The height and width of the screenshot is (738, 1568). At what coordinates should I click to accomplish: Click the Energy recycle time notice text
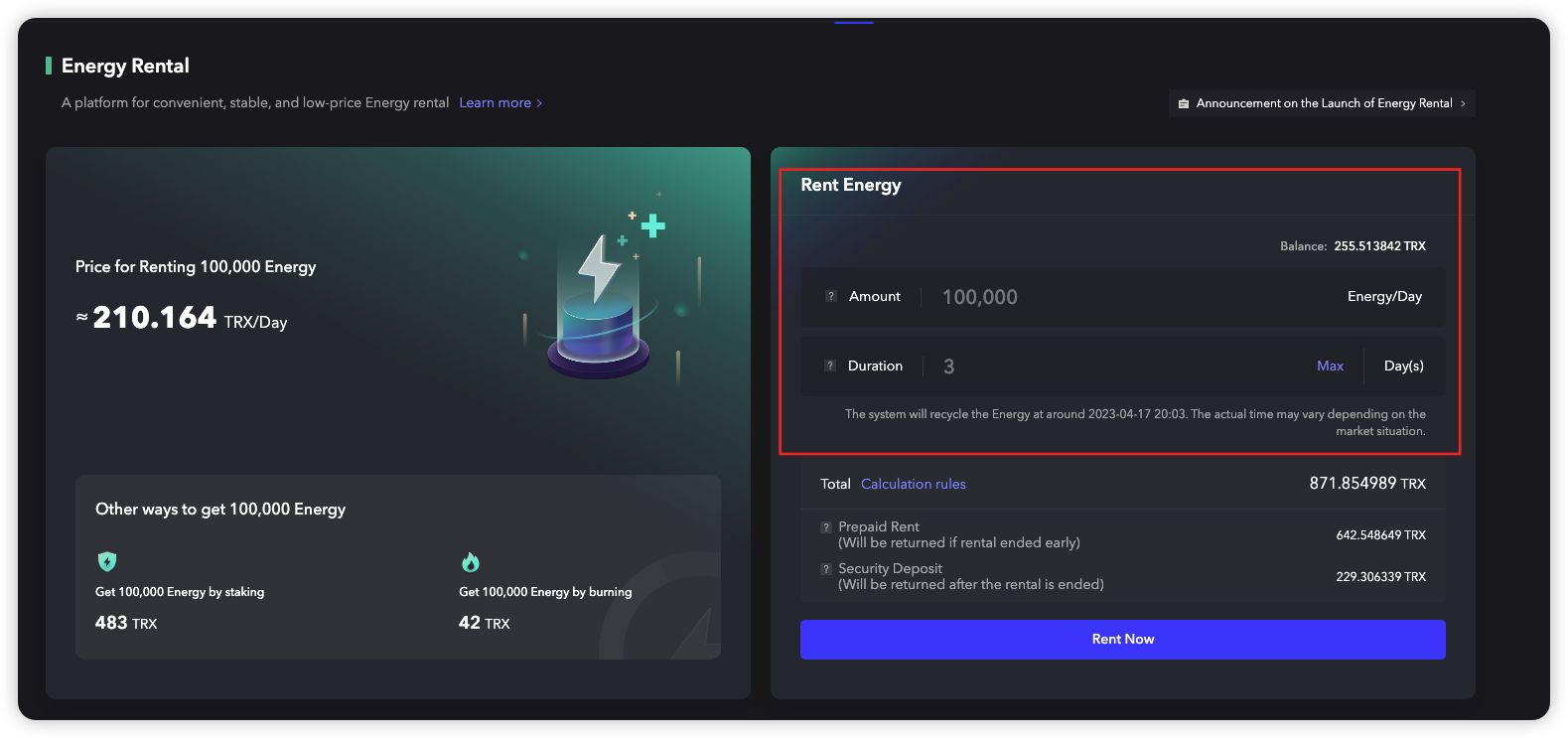[x=1135, y=422]
